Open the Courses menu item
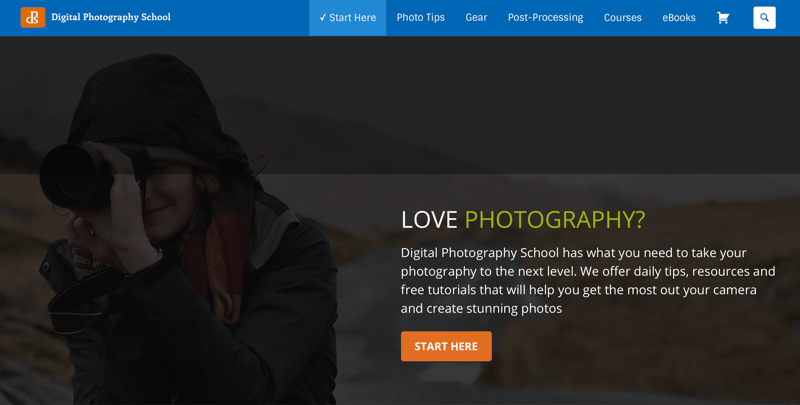Image resolution: width=800 pixels, height=405 pixels. 622,18
